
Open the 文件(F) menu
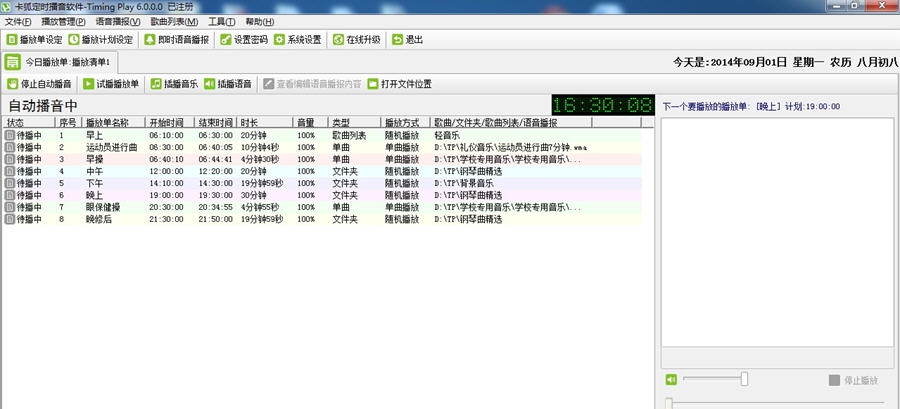pyautogui.click(x=18, y=22)
